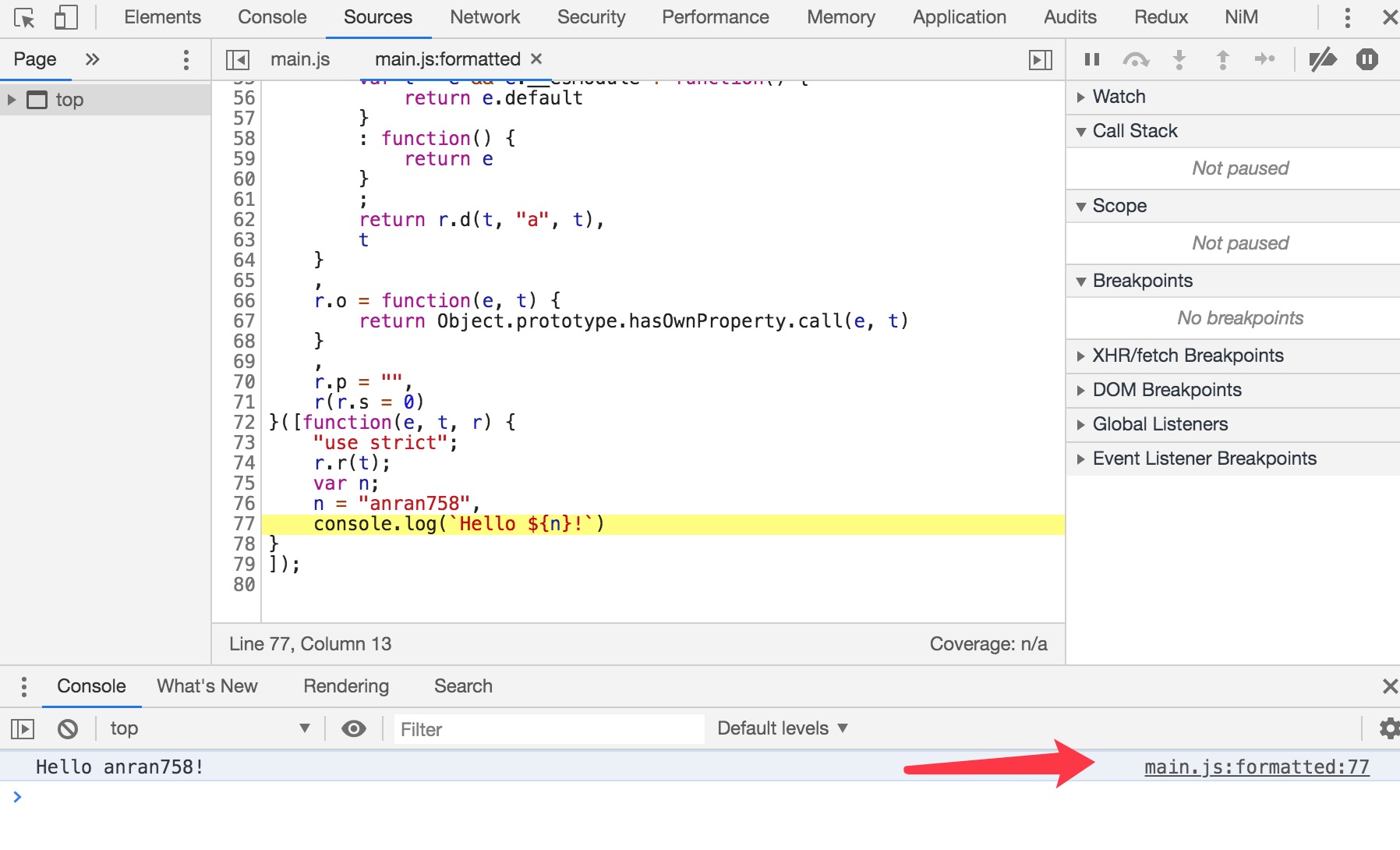The width and height of the screenshot is (1400, 850).
Task: Follow the main.js:formatted:77 link
Action: [x=1255, y=766]
